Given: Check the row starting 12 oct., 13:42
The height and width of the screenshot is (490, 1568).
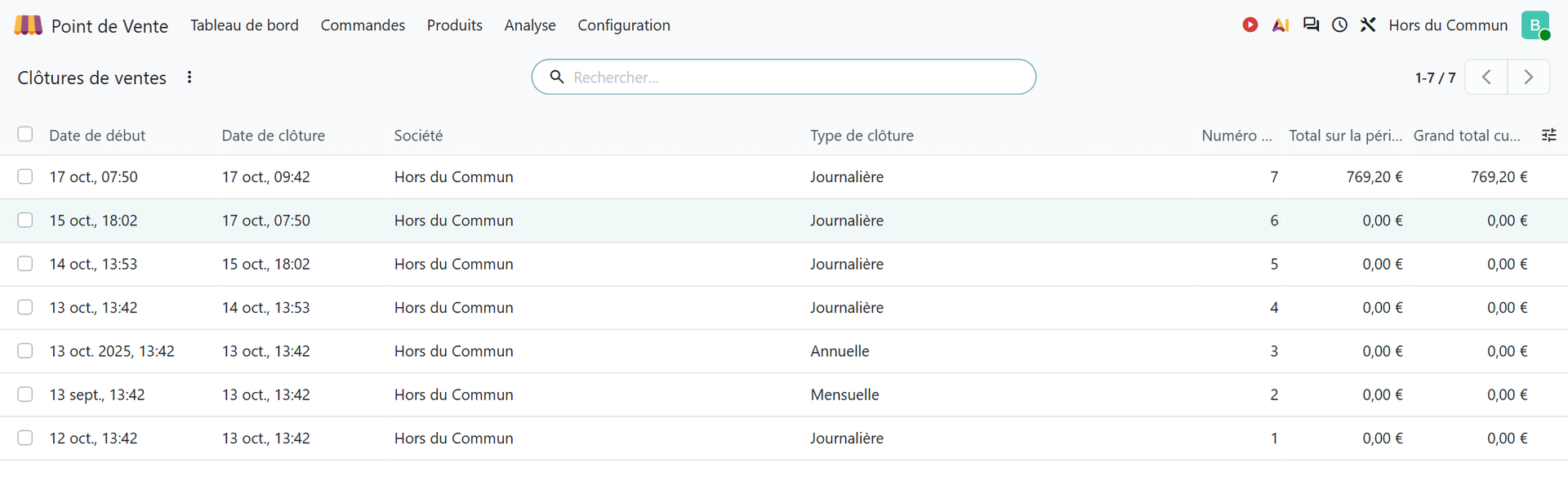Looking at the screenshot, I should point(25,438).
